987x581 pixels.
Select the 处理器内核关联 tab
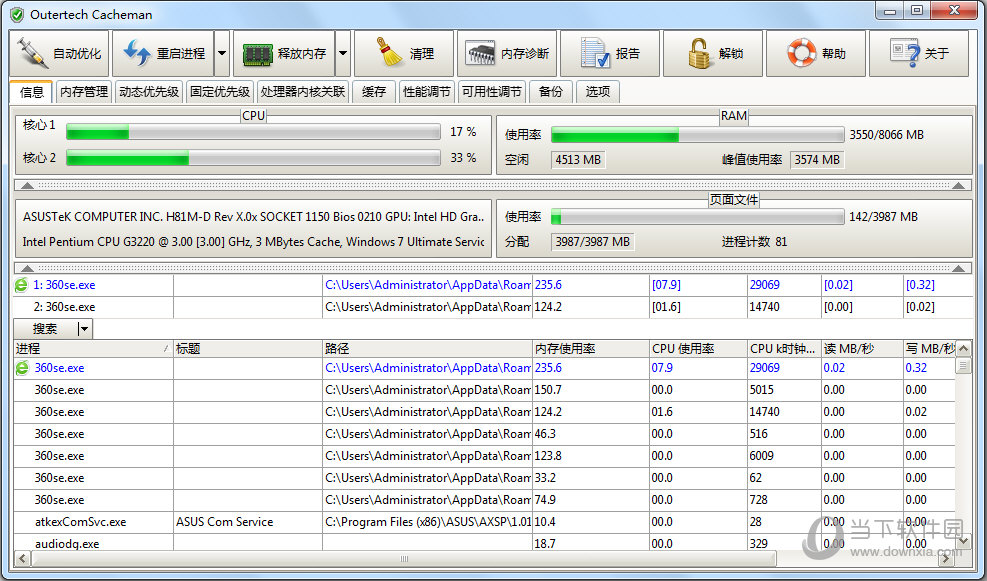click(303, 92)
